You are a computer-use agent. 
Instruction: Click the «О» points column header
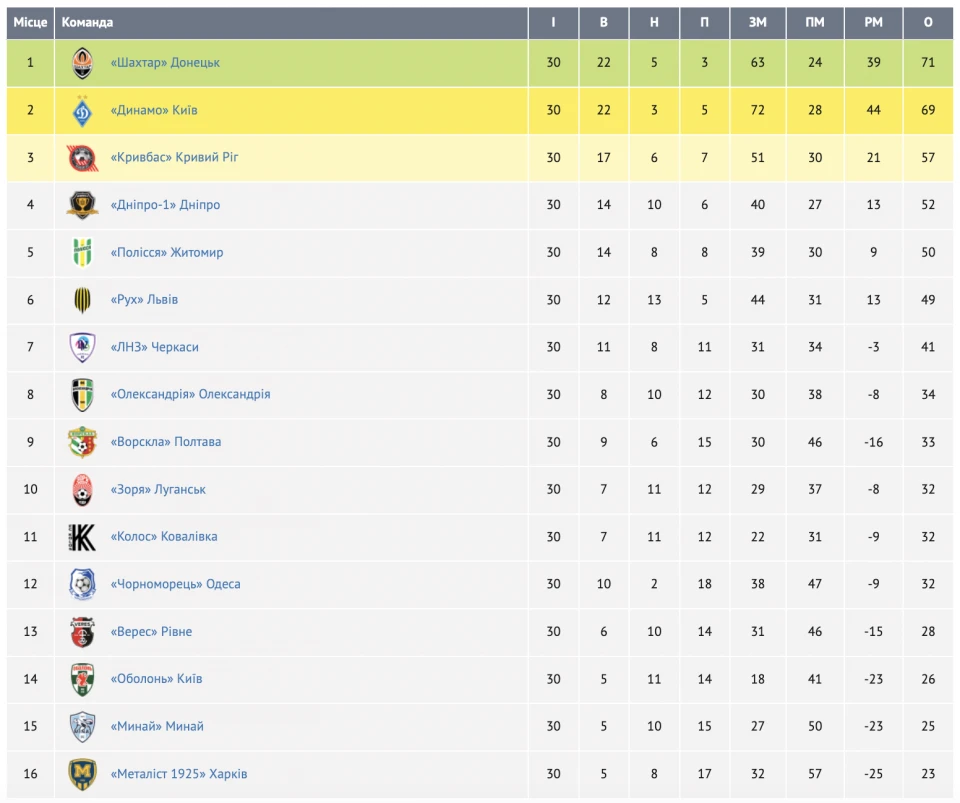point(928,22)
